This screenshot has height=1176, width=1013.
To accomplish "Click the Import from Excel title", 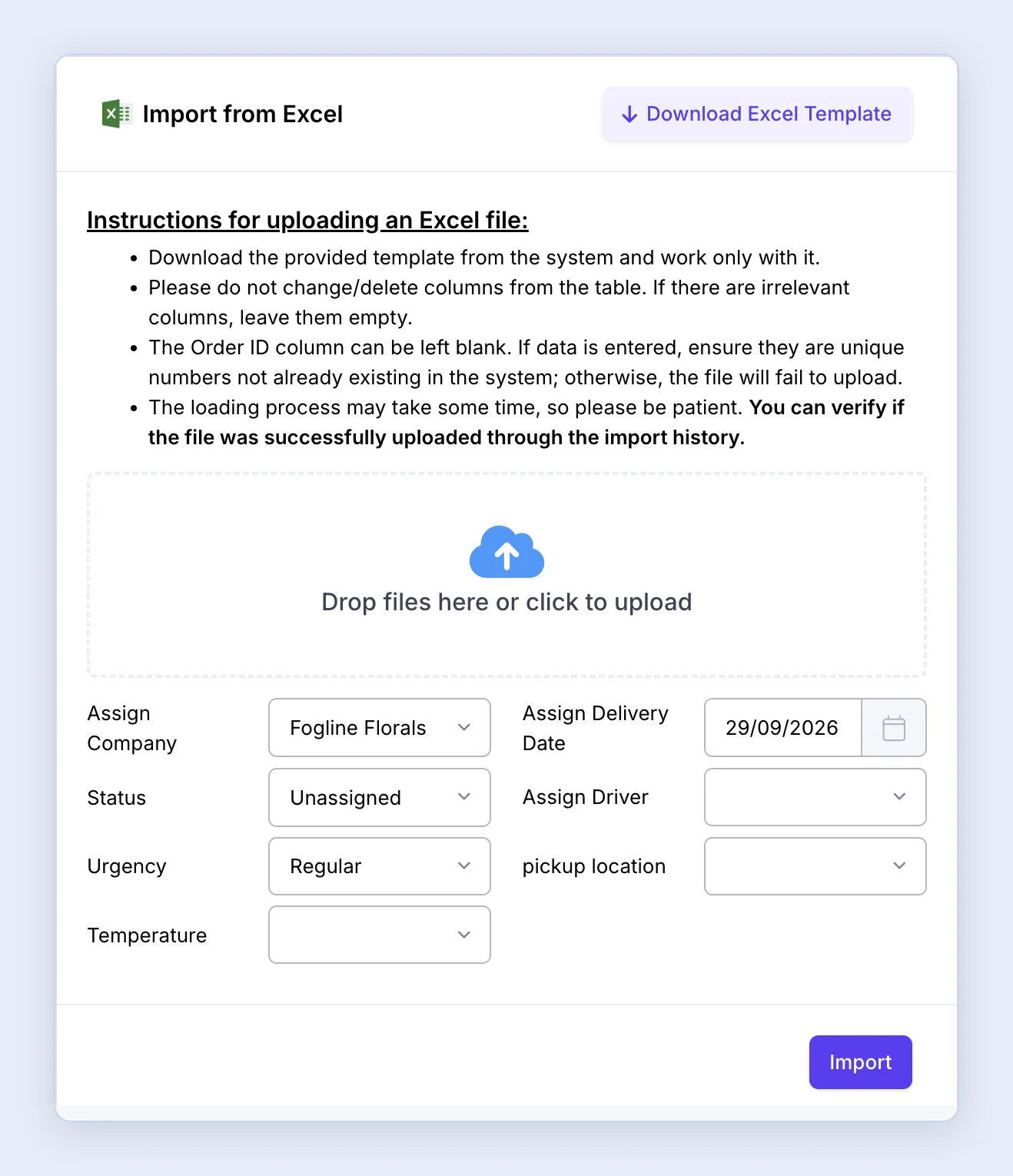I will coord(243,114).
